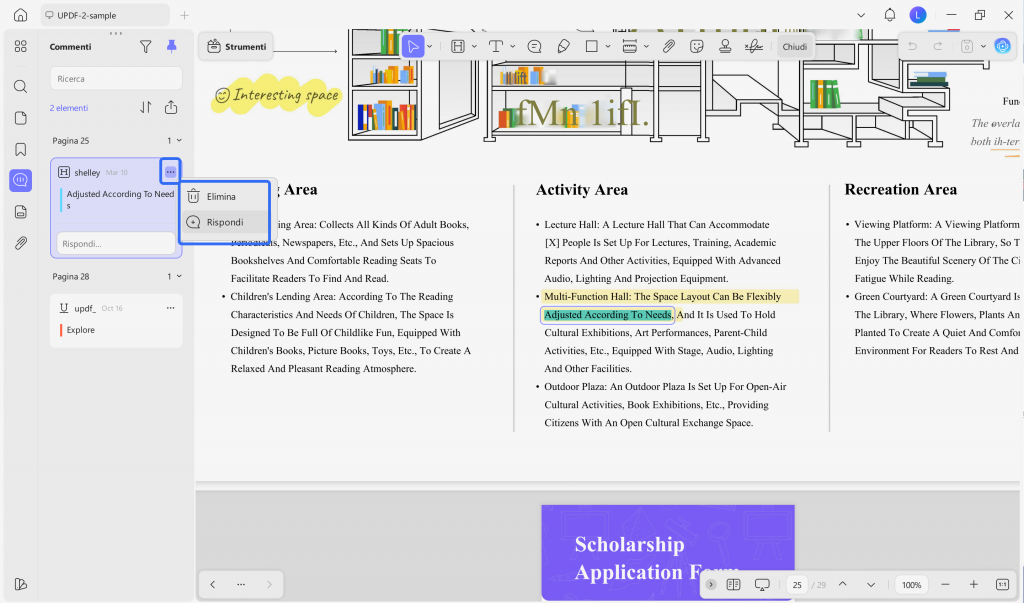Click the 100% zoom level field
Screen dimensions: 1024x603
click(x=912, y=585)
